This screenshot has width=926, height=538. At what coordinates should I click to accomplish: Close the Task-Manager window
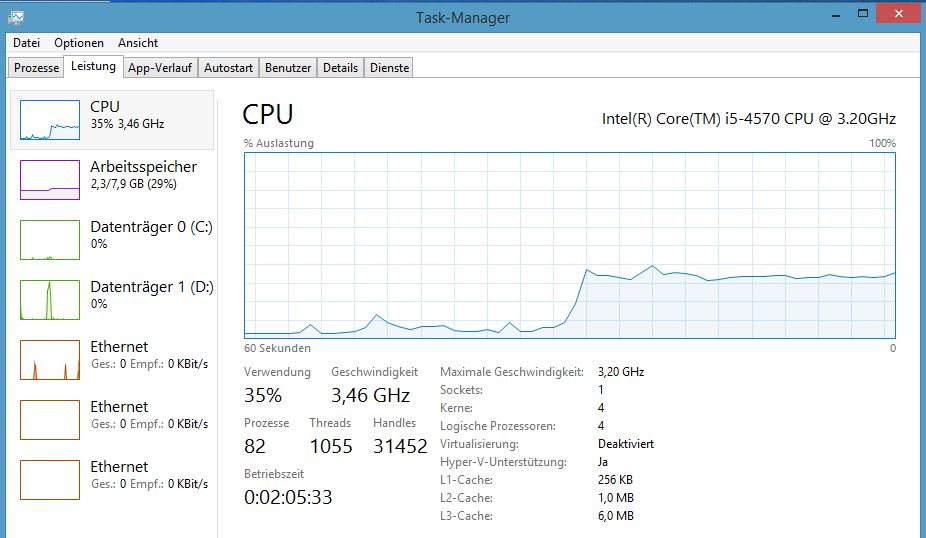click(899, 14)
